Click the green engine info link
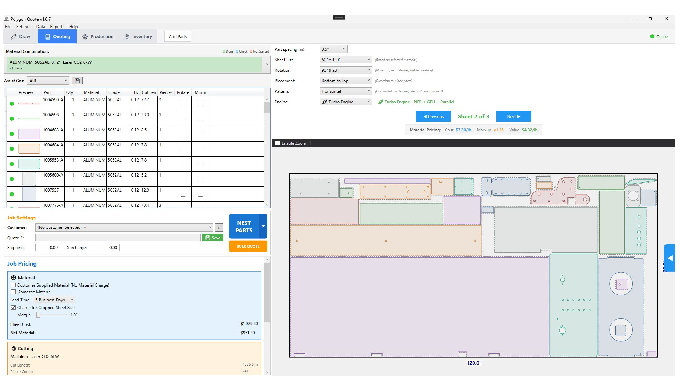 416,102
